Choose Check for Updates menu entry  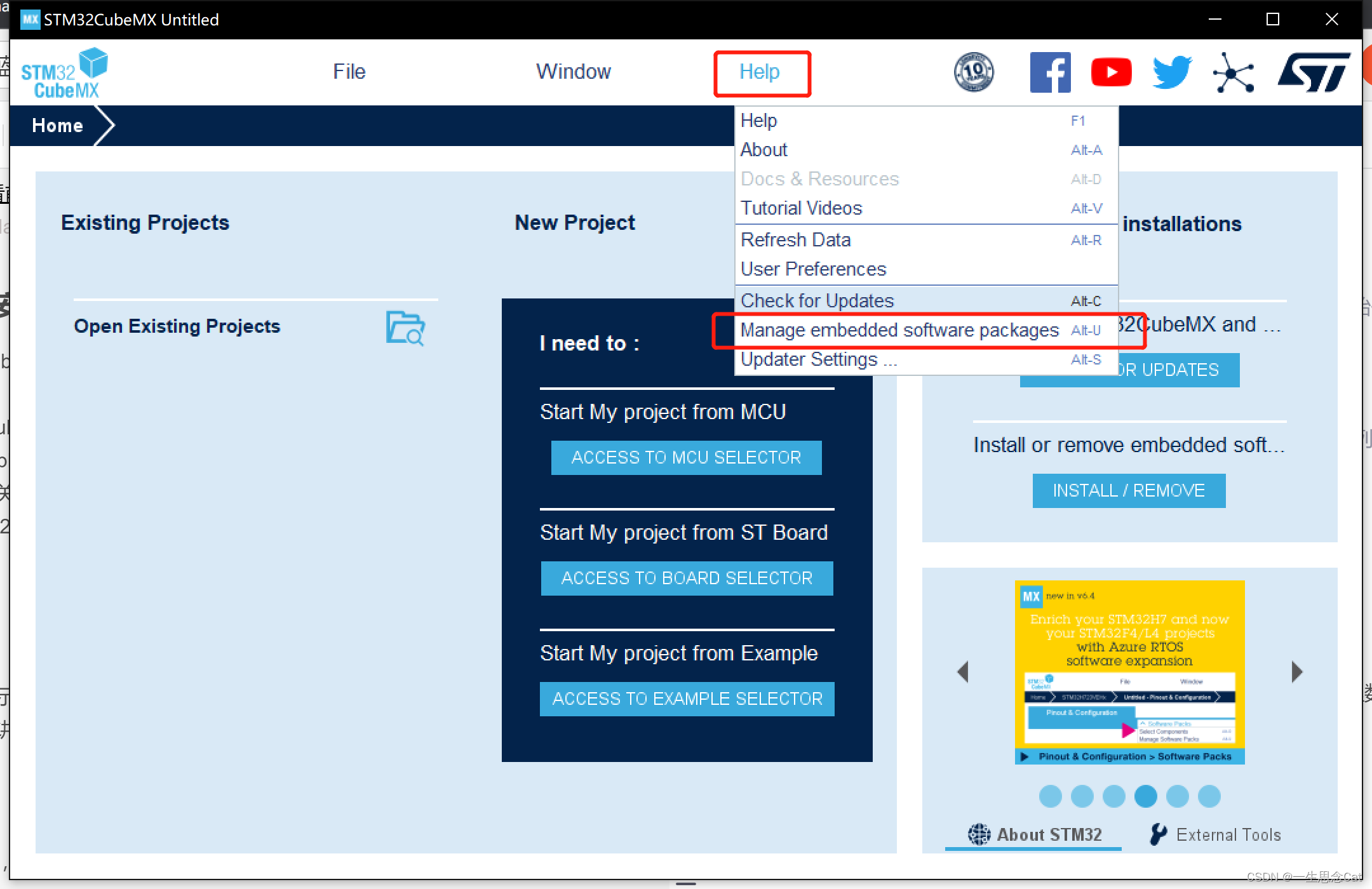926,301
